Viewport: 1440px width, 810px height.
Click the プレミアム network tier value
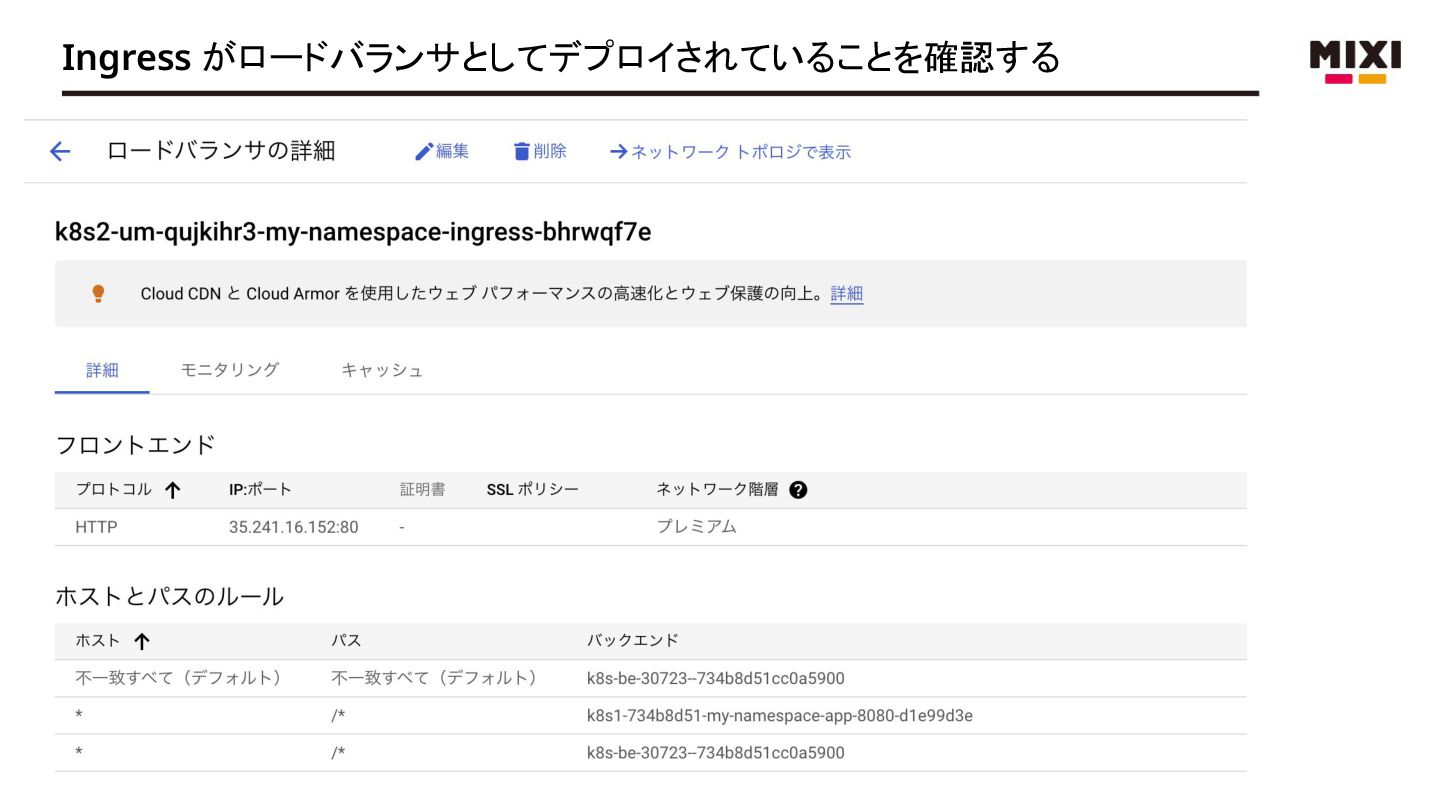[696, 527]
